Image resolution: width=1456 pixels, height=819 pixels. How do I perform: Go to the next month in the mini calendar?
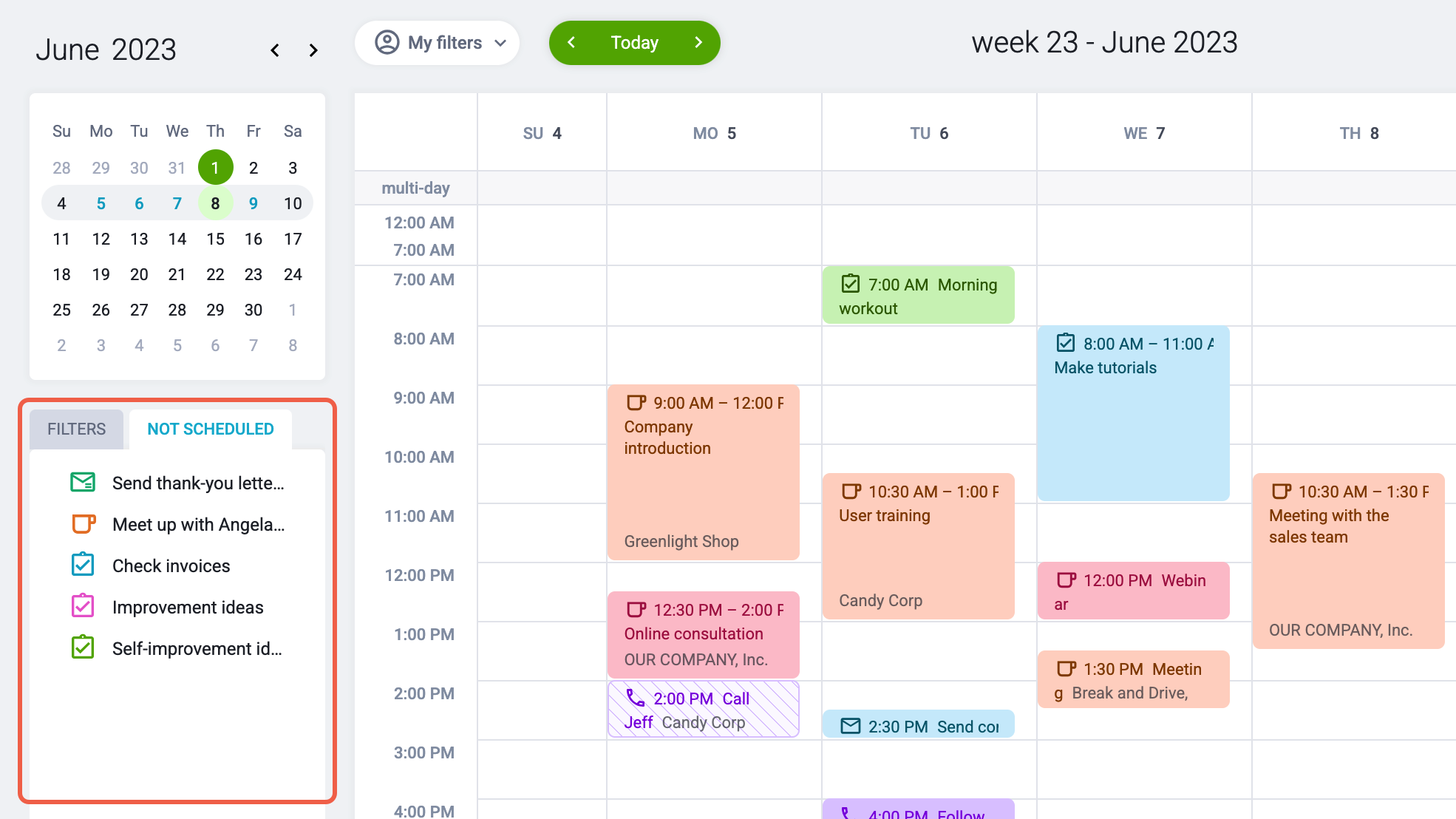[x=313, y=50]
